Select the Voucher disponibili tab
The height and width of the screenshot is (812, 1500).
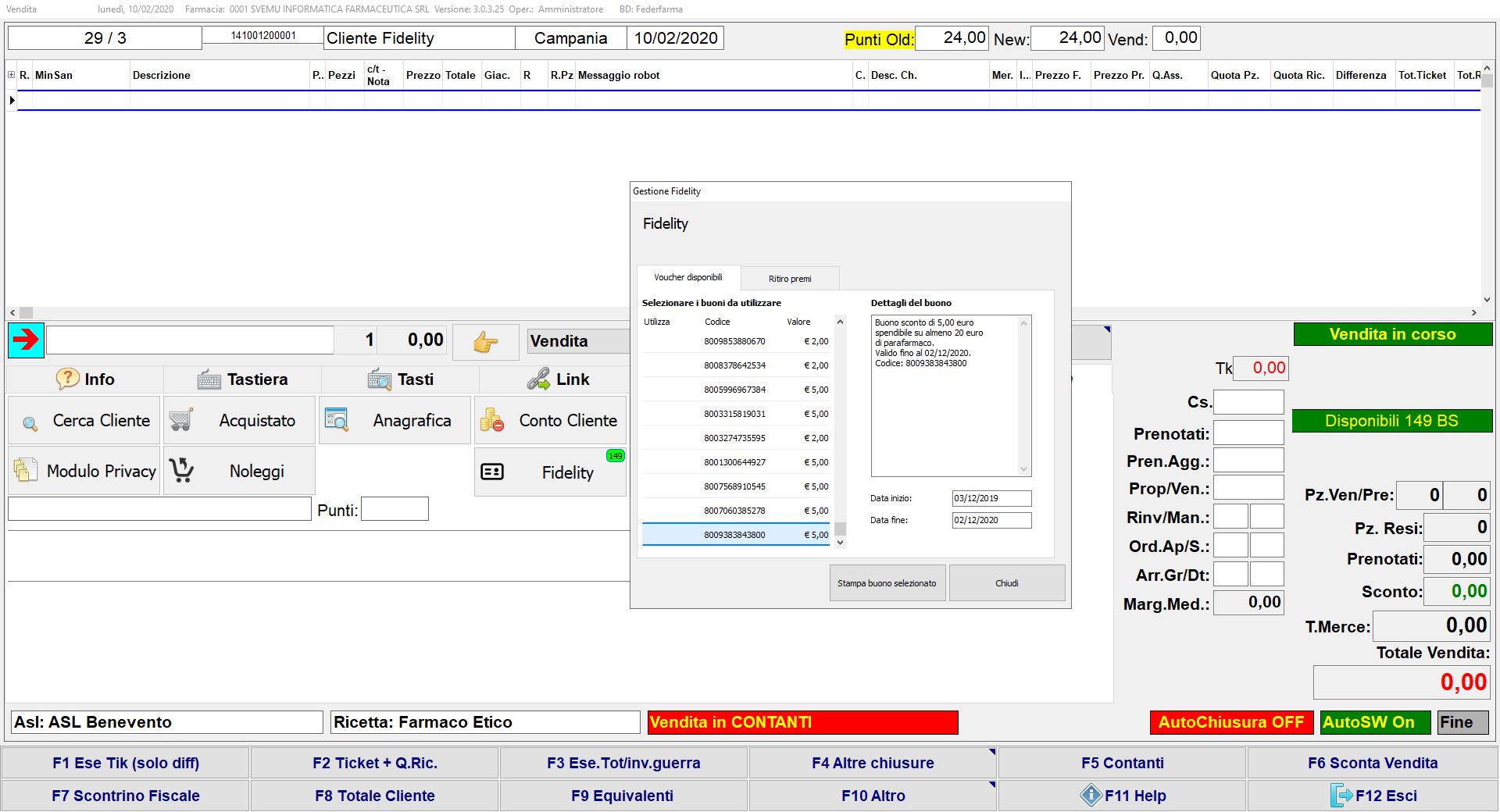tap(687, 277)
